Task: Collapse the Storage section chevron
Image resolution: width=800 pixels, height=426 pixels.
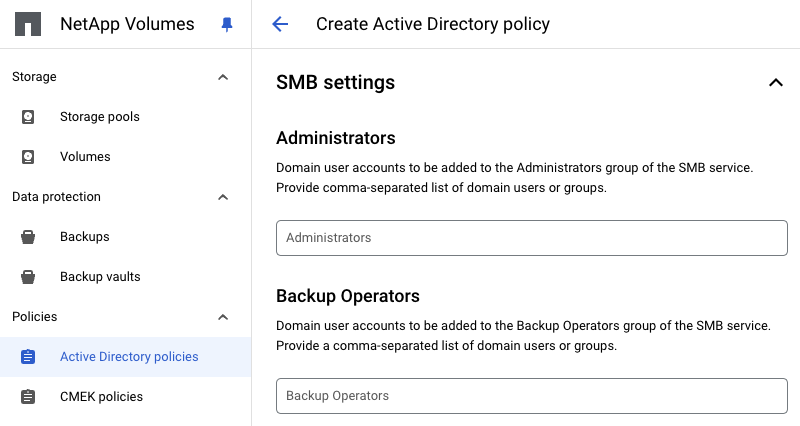Action: pos(223,77)
